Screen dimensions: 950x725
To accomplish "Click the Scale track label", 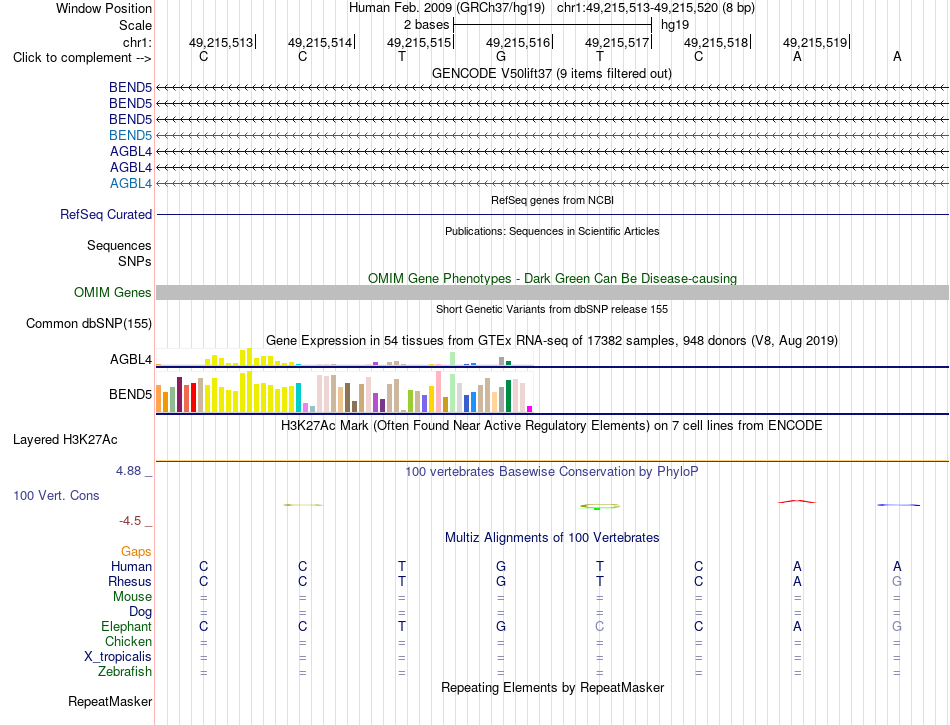I will coord(135,25).
